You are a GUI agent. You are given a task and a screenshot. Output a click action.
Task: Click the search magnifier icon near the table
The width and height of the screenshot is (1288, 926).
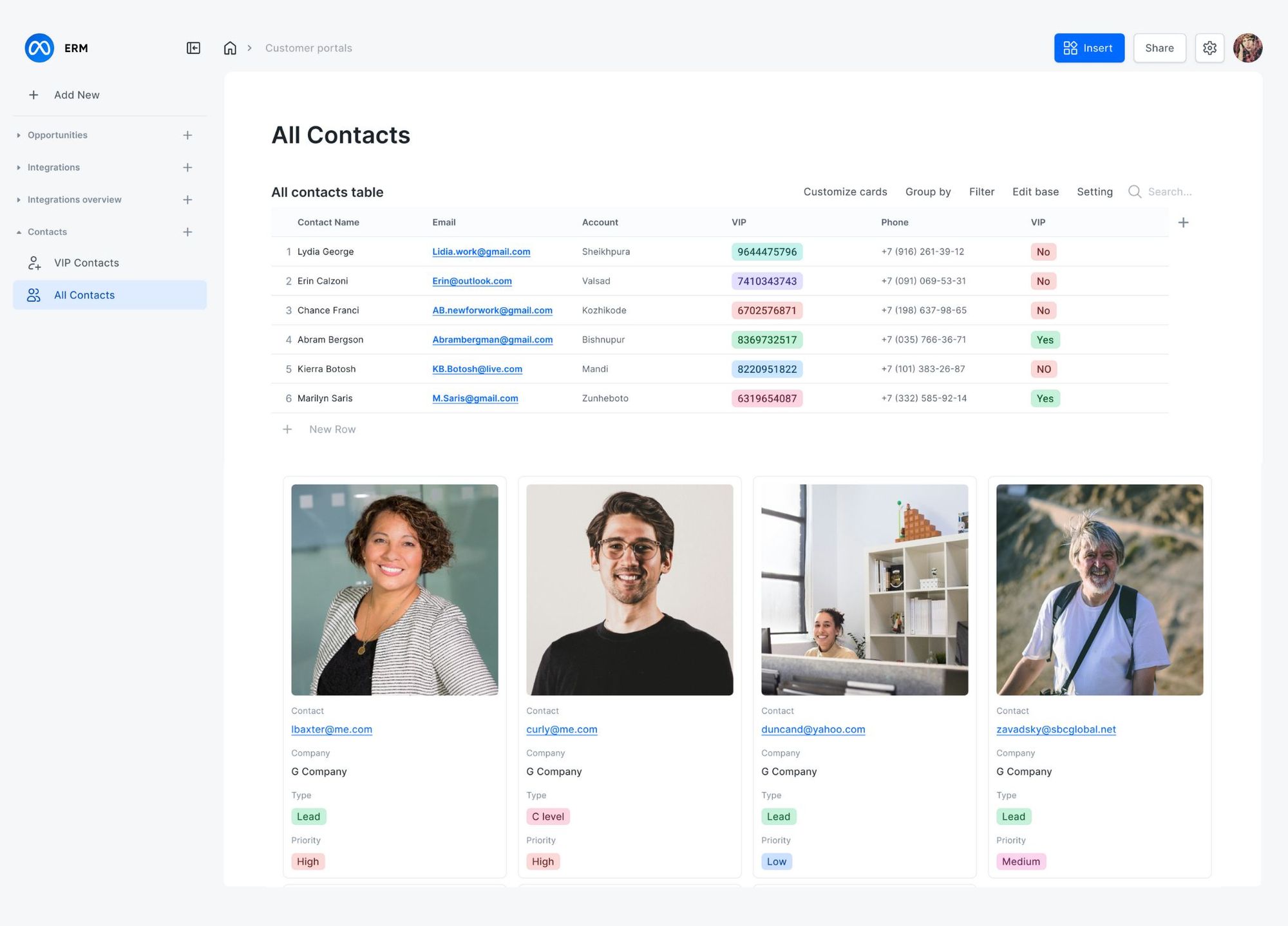coord(1134,191)
